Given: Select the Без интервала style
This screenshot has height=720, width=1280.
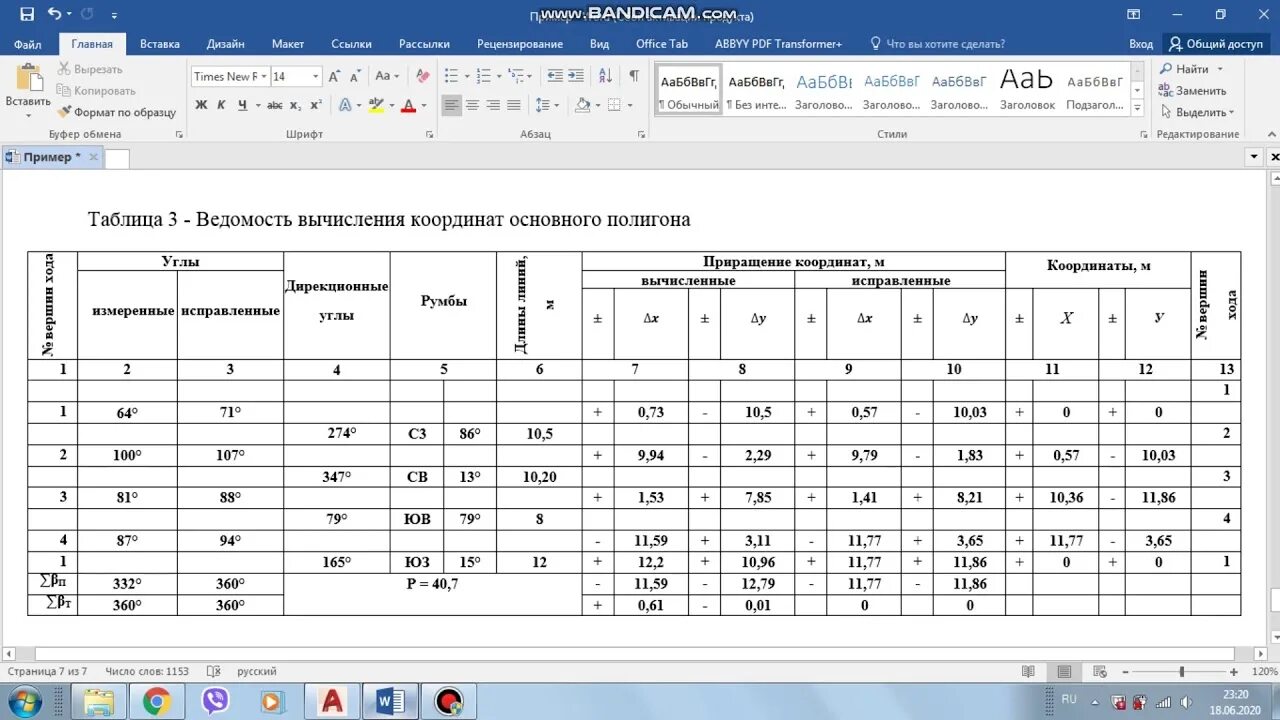Looking at the screenshot, I should point(756,90).
